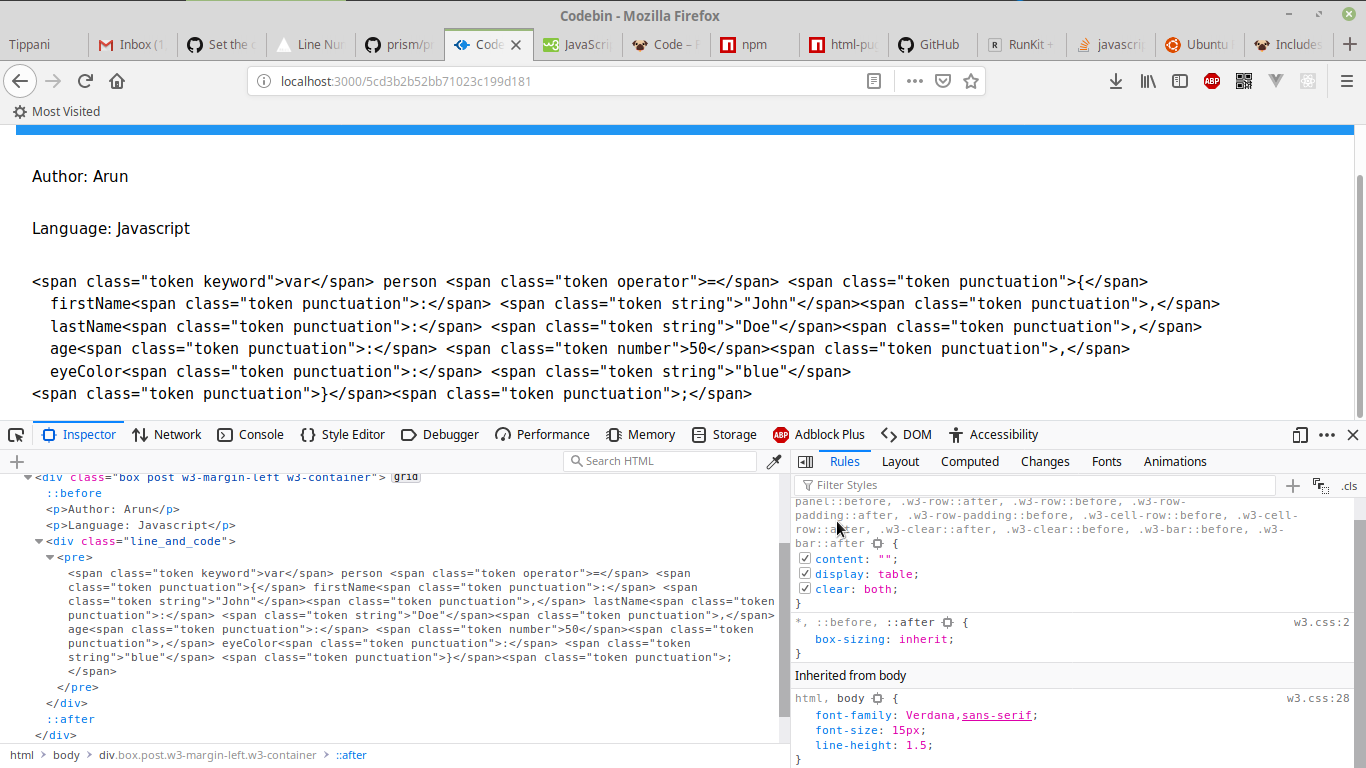Select body in the breadcrumb trail
Viewport: 1366px width, 768px height.
pos(66,755)
